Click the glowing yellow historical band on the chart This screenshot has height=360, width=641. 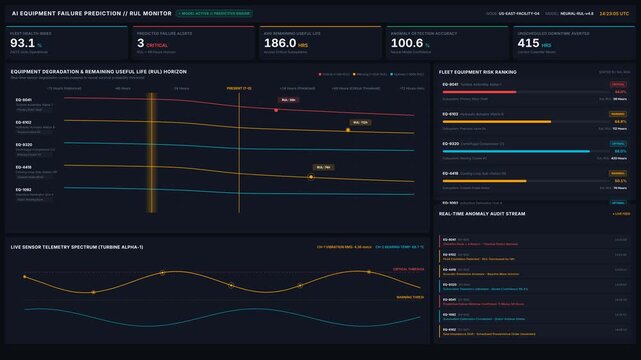[152, 152]
